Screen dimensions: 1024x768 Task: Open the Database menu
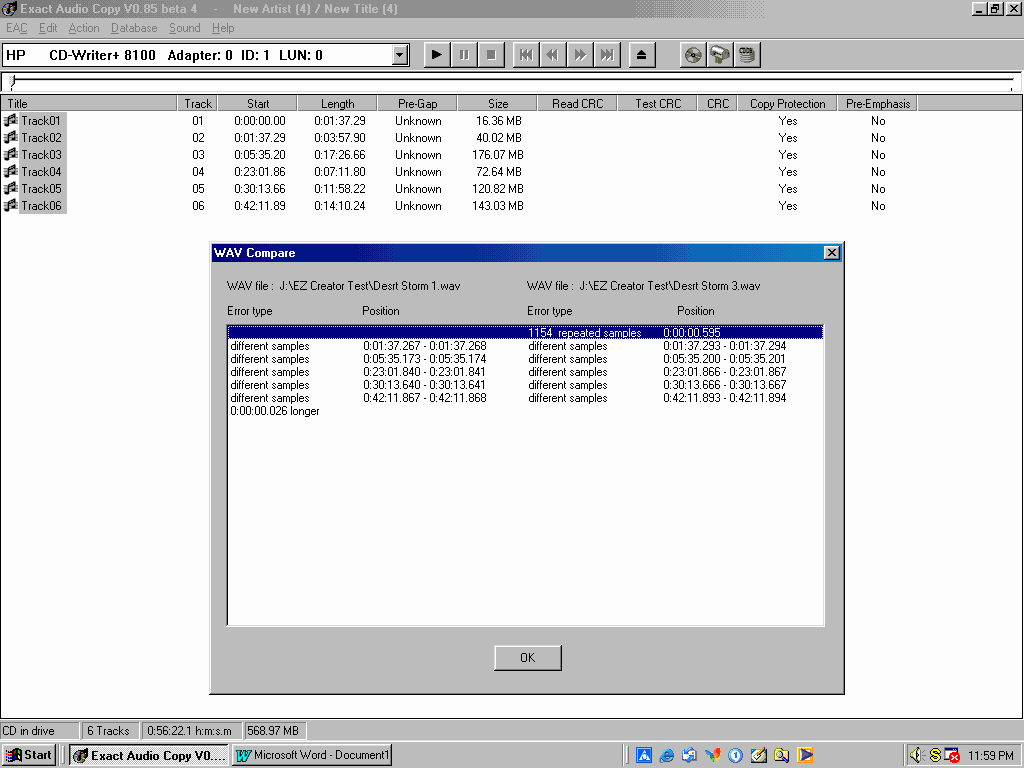click(x=134, y=28)
